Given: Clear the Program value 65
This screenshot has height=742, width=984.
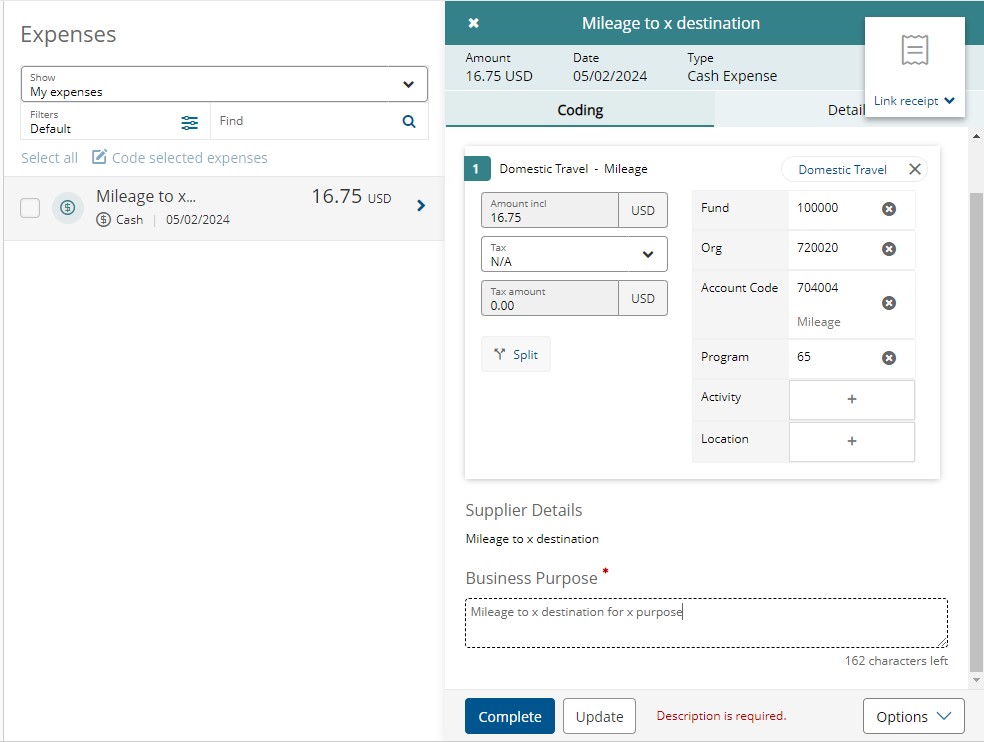Looking at the screenshot, I should coord(888,358).
